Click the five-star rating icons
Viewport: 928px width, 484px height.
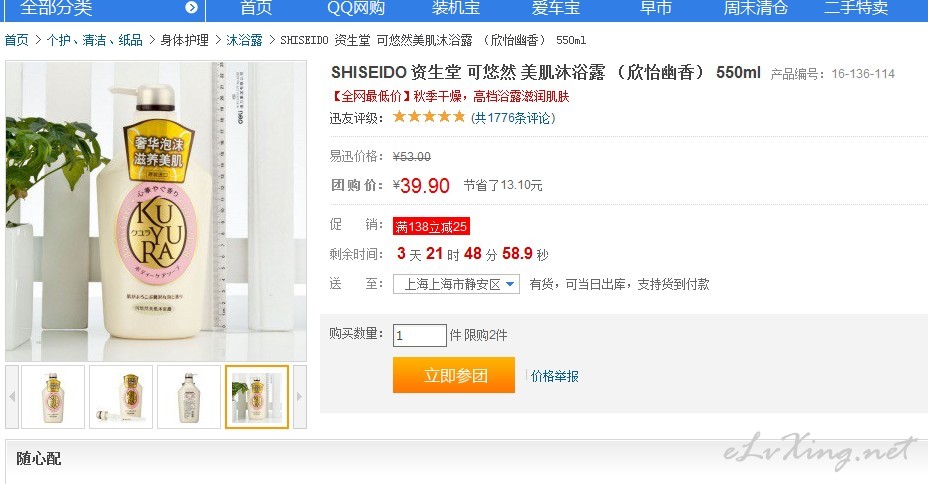pyautogui.click(x=429, y=117)
